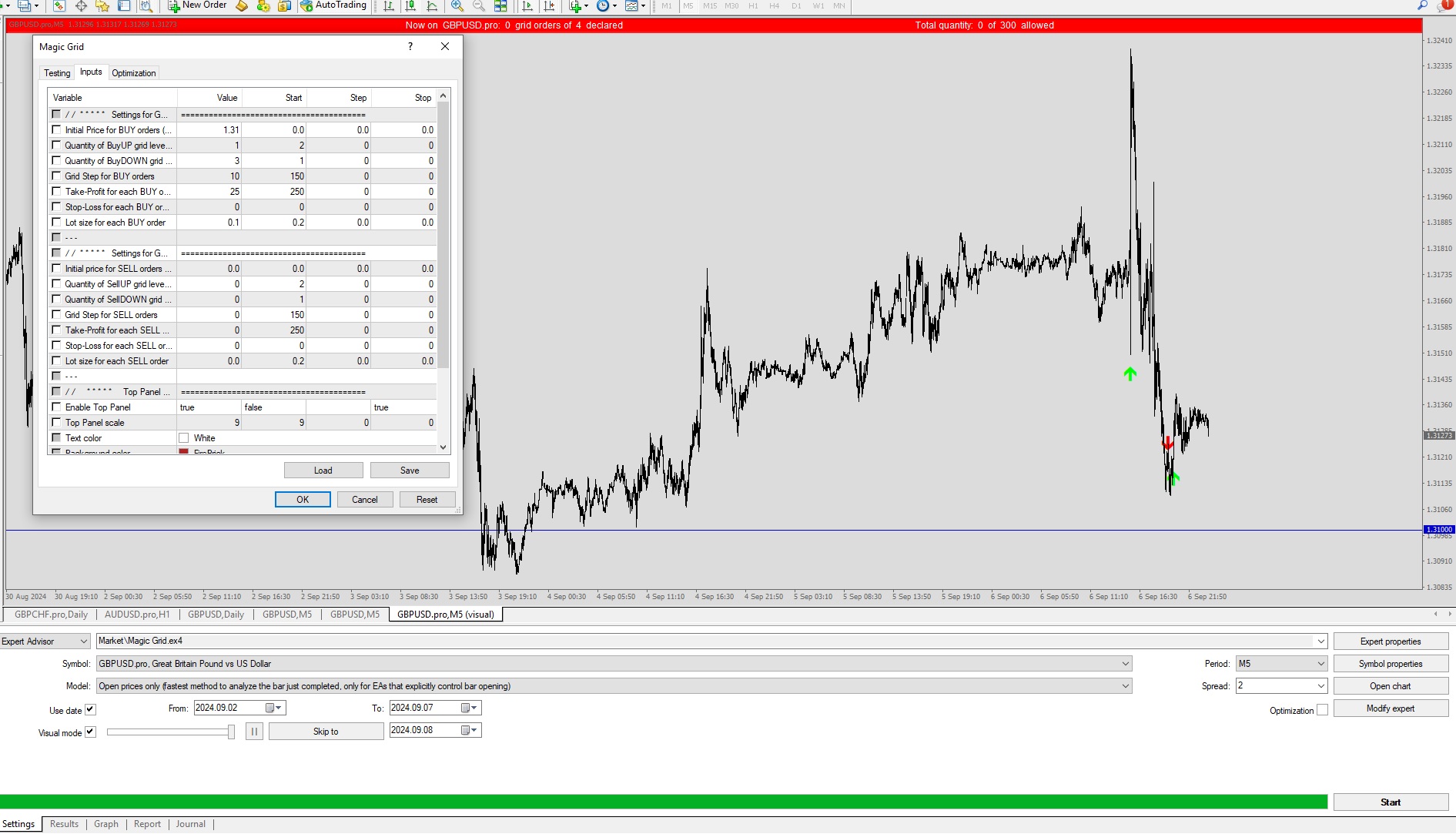1456x834 pixels.
Task: Check the Initial Price for BUY orders variable
Action: point(56,129)
